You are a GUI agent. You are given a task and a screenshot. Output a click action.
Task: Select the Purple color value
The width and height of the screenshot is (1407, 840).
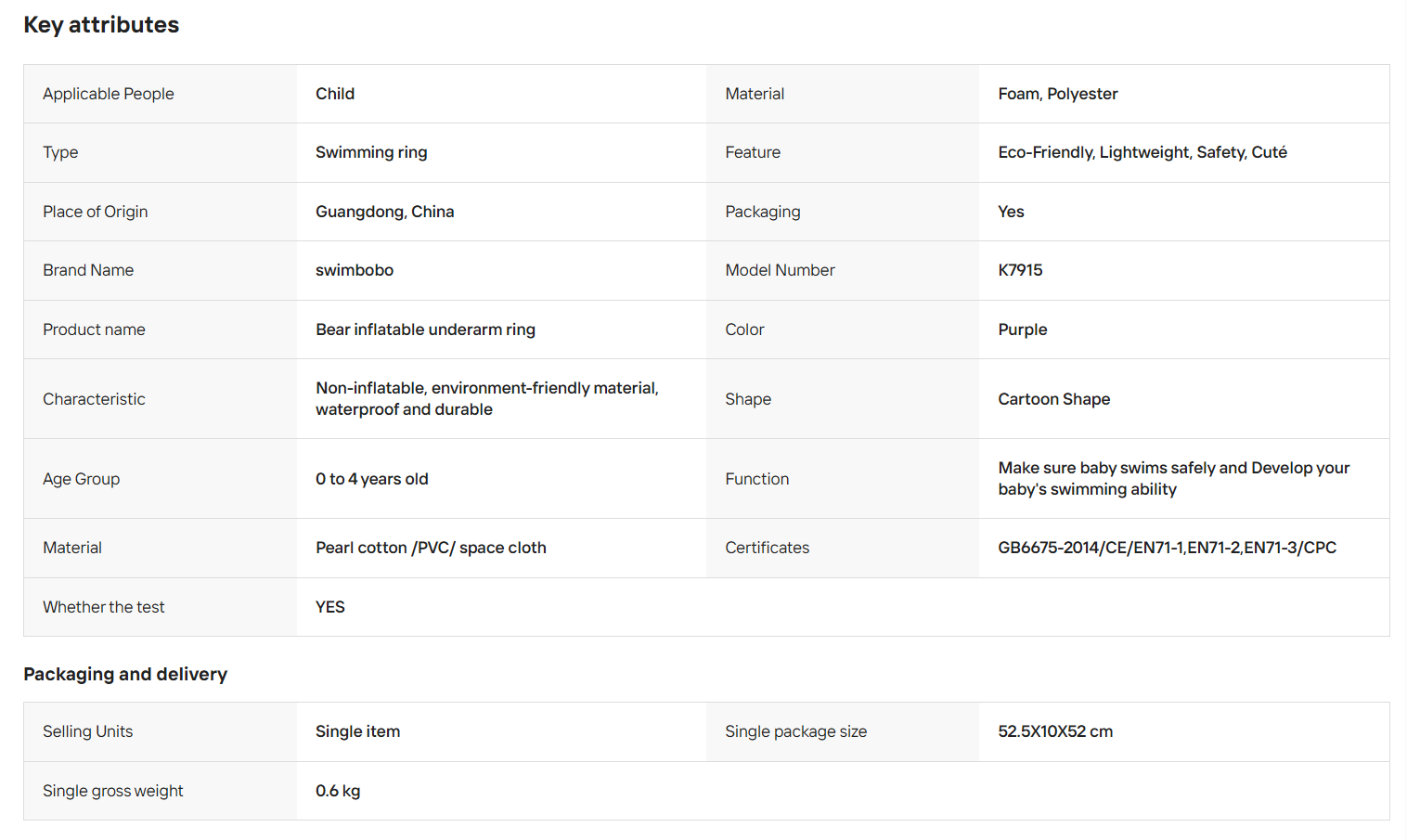(1022, 330)
